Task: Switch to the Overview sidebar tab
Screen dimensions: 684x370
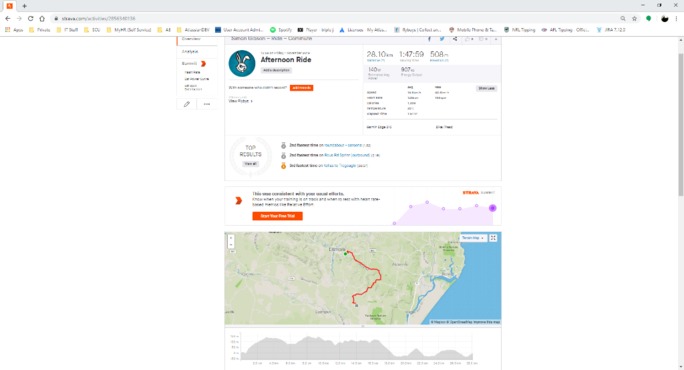Action: click(x=191, y=40)
